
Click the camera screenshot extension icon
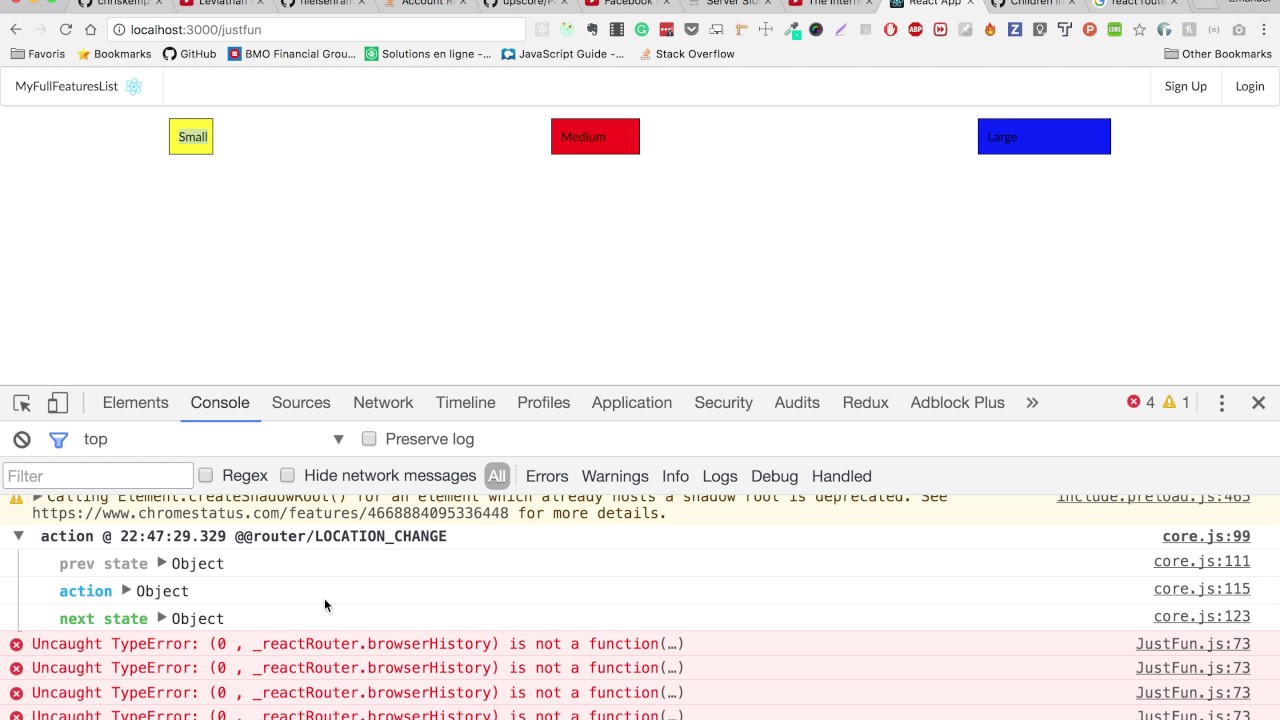click(1239, 30)
